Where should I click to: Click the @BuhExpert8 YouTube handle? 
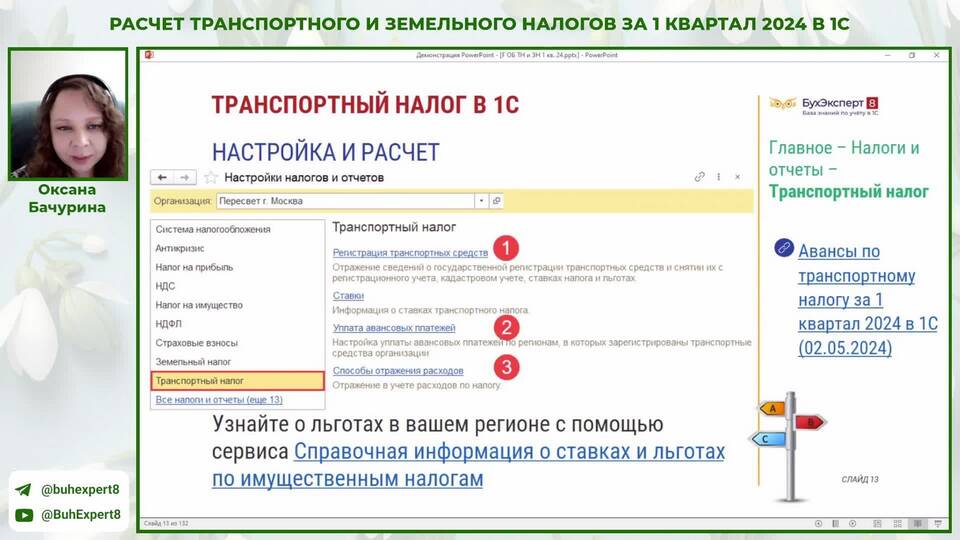click(x=81, y=515)
